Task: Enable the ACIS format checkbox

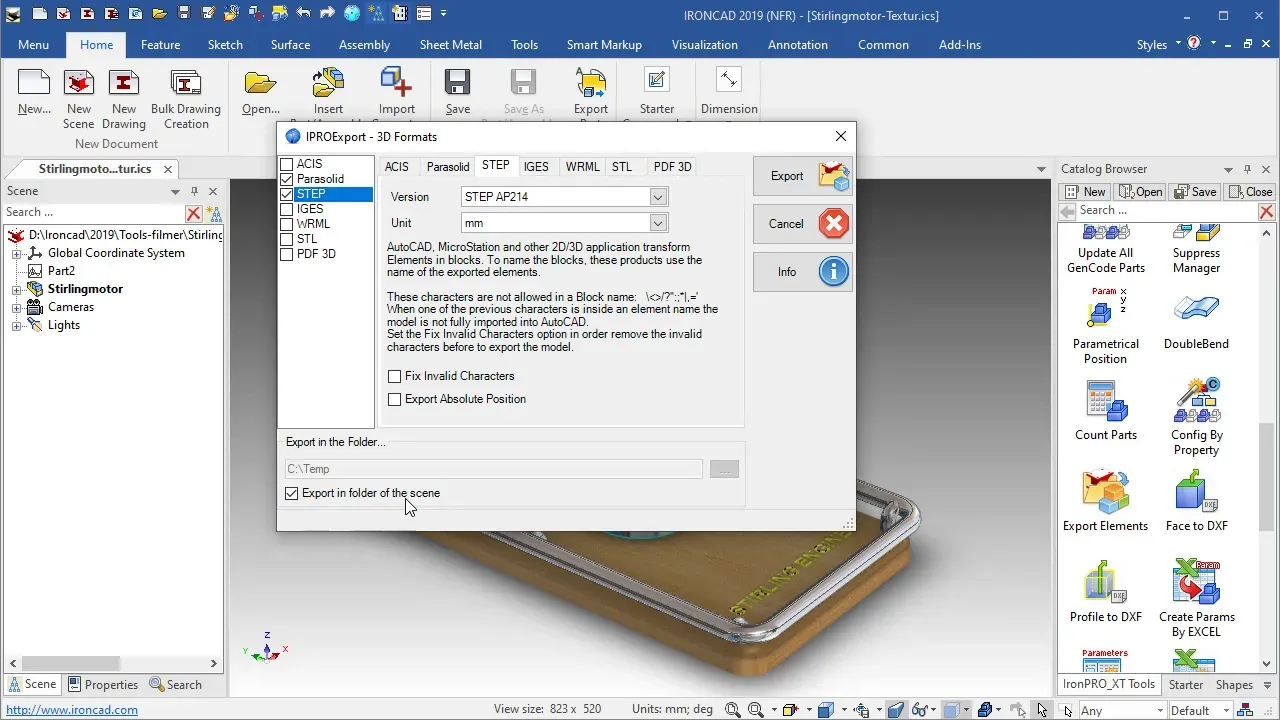Action: point(287,164)
